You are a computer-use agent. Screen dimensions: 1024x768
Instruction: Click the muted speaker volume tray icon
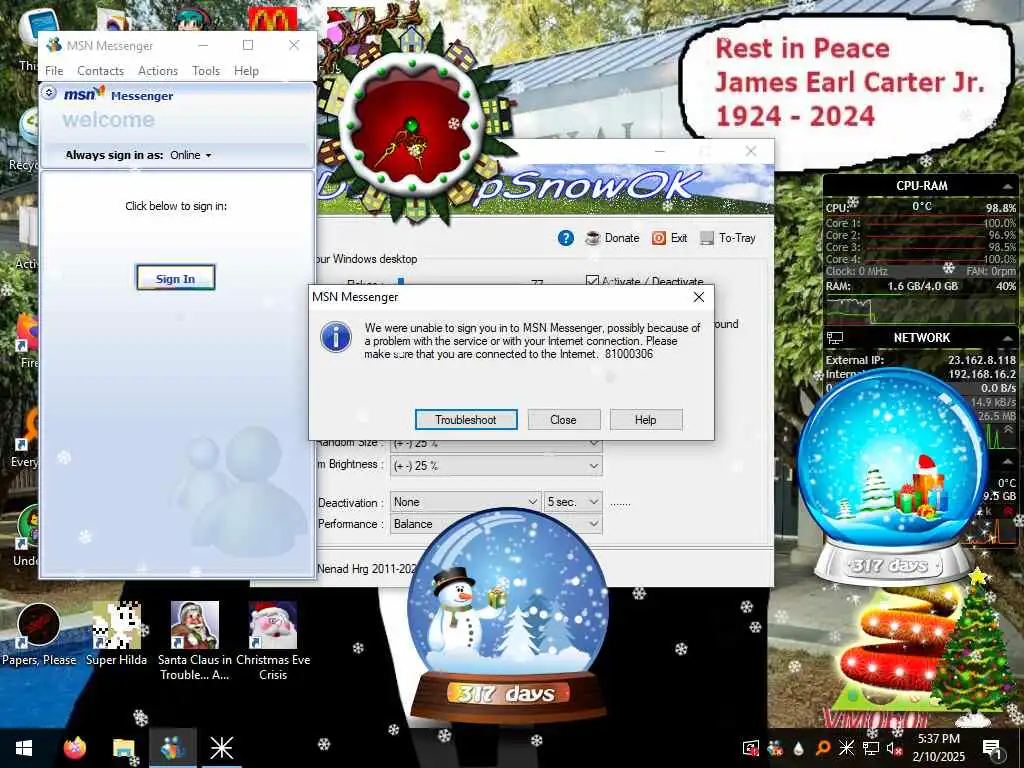point(894,749)
